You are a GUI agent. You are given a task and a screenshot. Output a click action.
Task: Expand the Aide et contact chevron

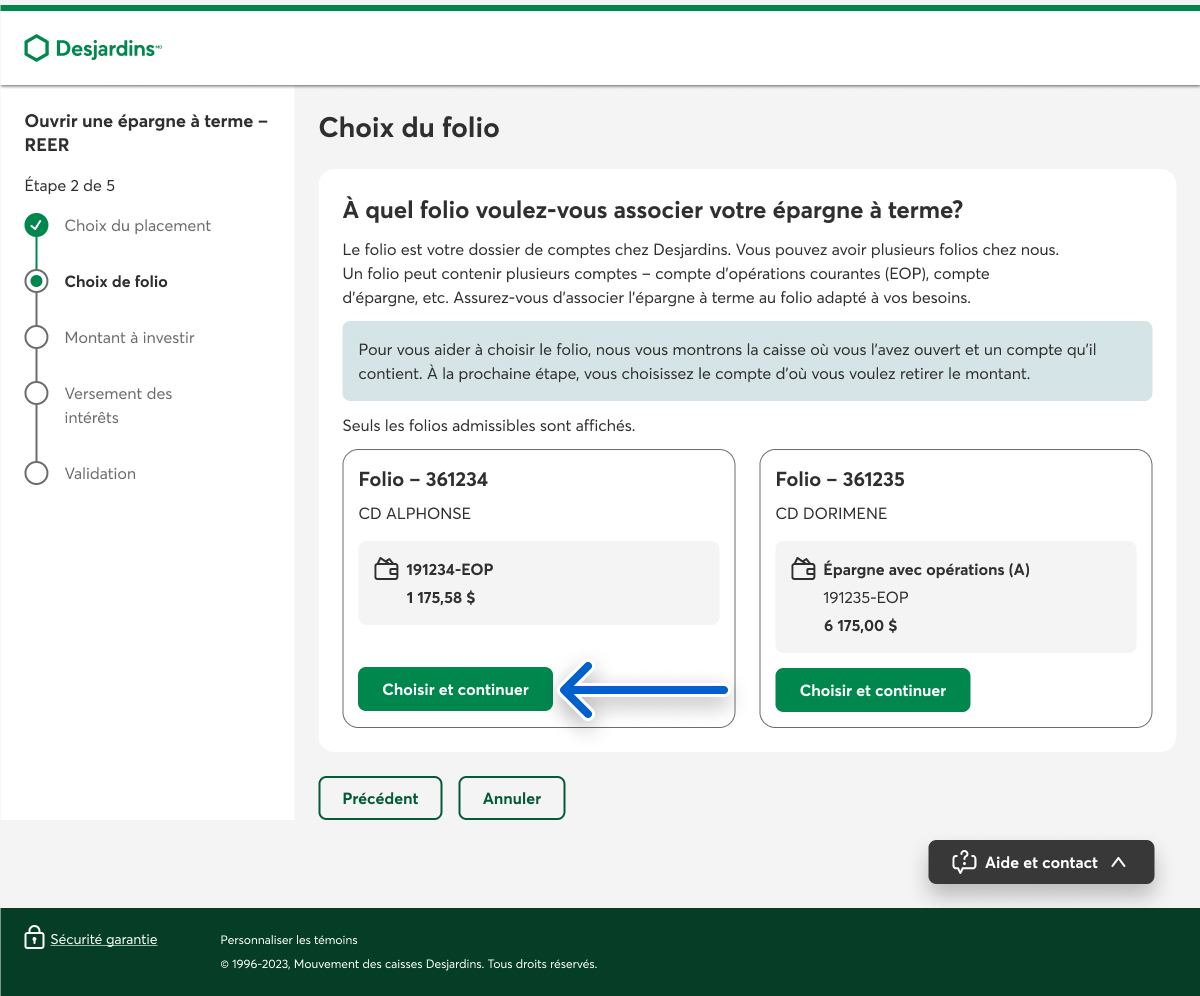click(x=1119, y=862)
